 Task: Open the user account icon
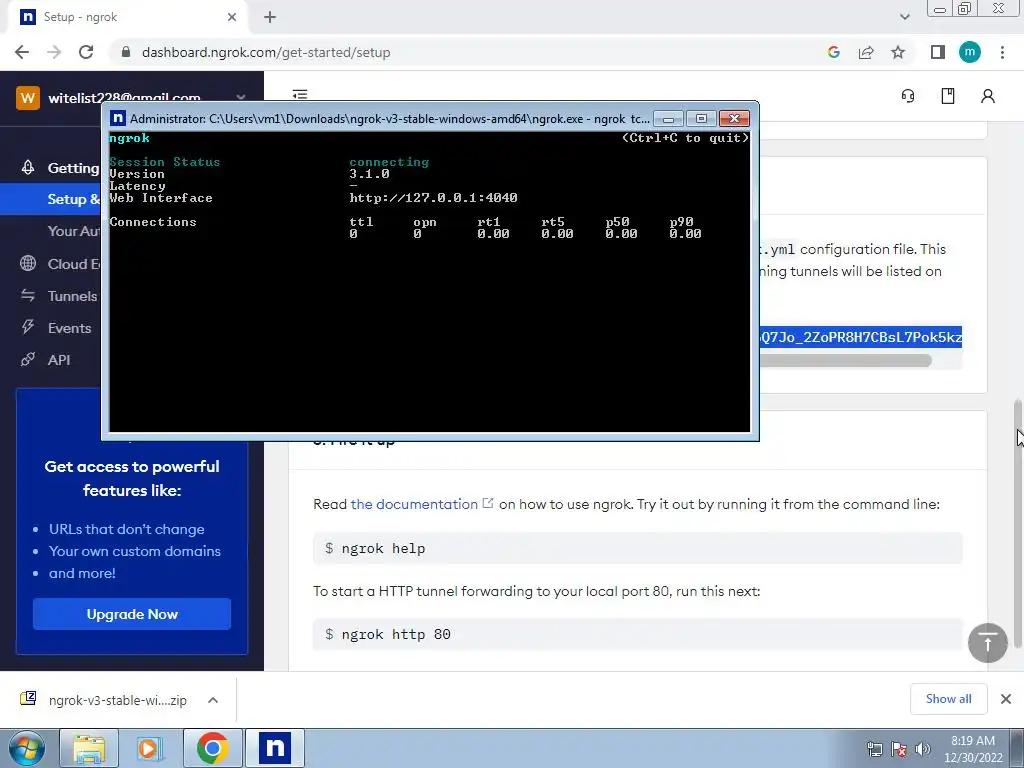[x=987, y=96]
